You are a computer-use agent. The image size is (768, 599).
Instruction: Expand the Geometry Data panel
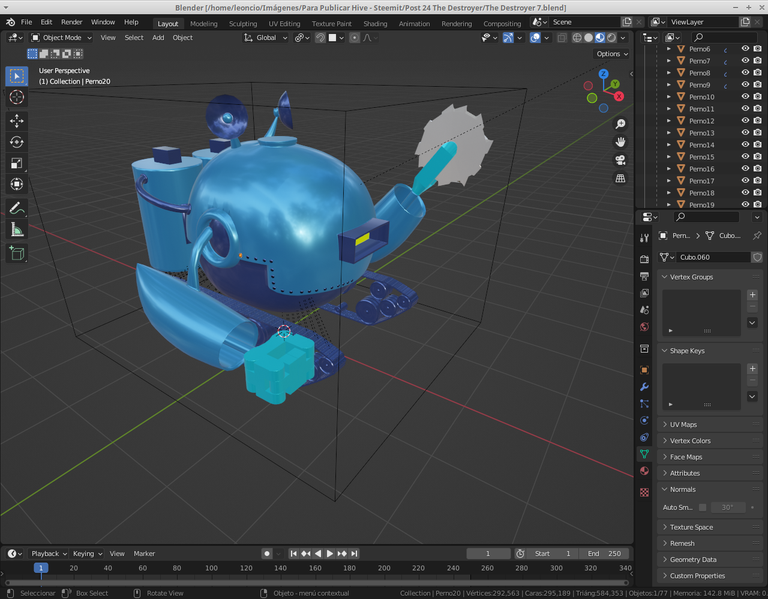coord(692,560)
